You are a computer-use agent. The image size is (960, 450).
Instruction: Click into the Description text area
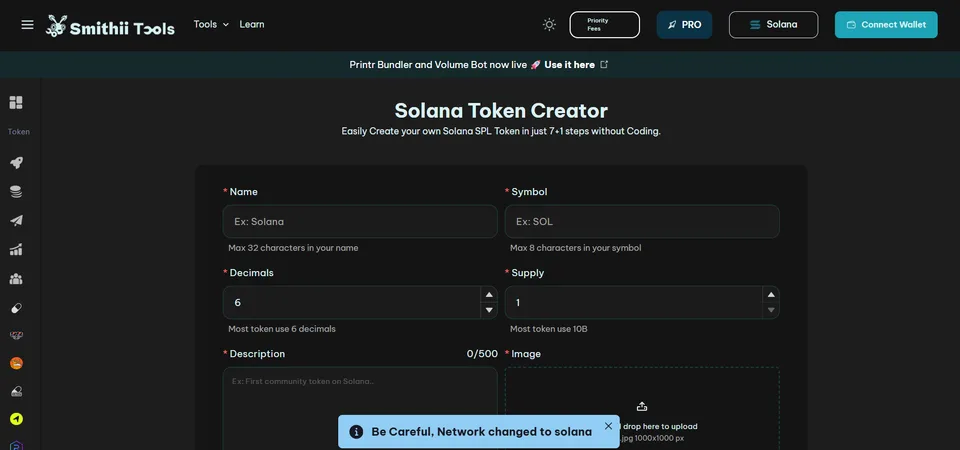(360, 408)
